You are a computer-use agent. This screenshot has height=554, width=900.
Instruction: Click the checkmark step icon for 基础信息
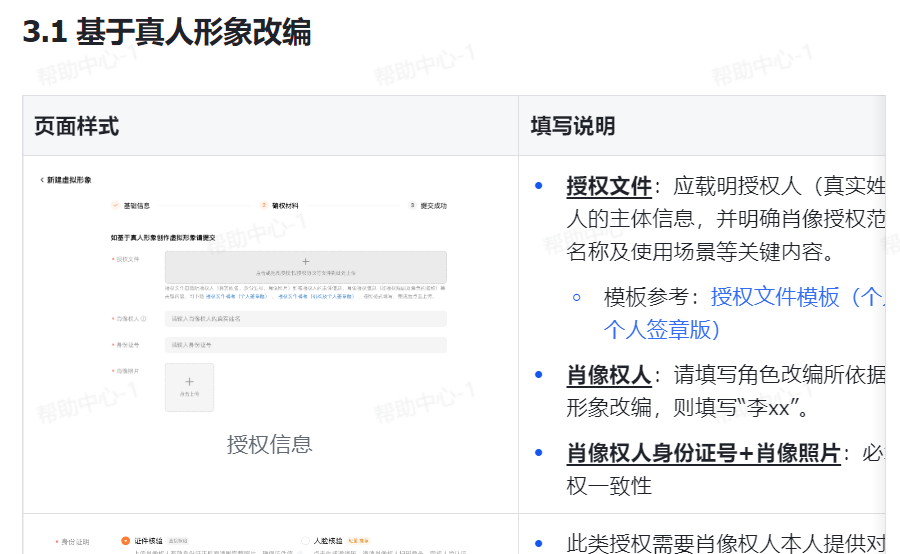(115, 206)
